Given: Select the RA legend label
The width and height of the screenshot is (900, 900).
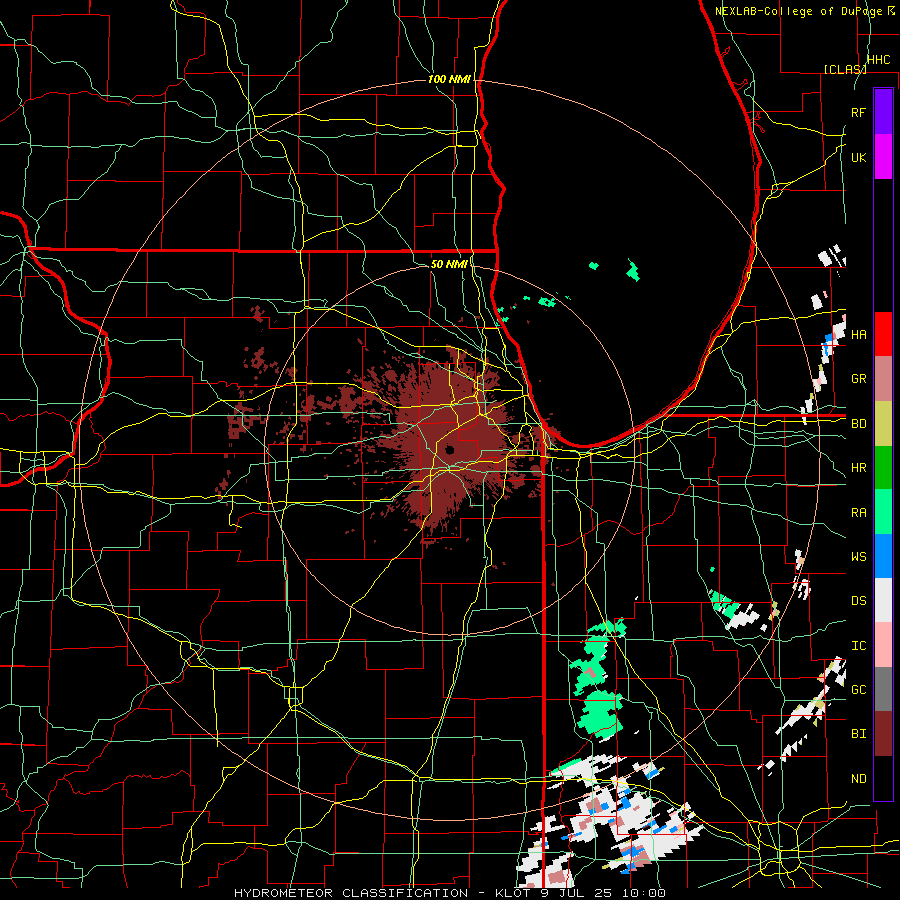Looking at the screenshot, I should 858,513.
